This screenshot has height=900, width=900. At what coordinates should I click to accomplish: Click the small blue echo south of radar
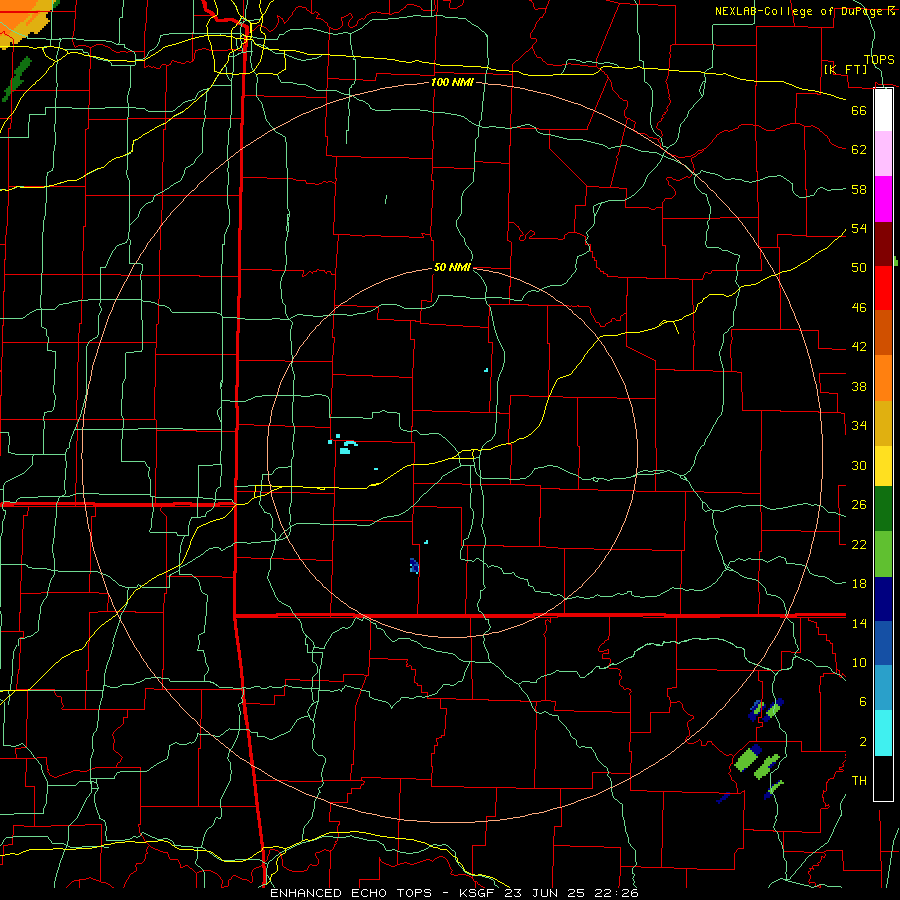414,566
